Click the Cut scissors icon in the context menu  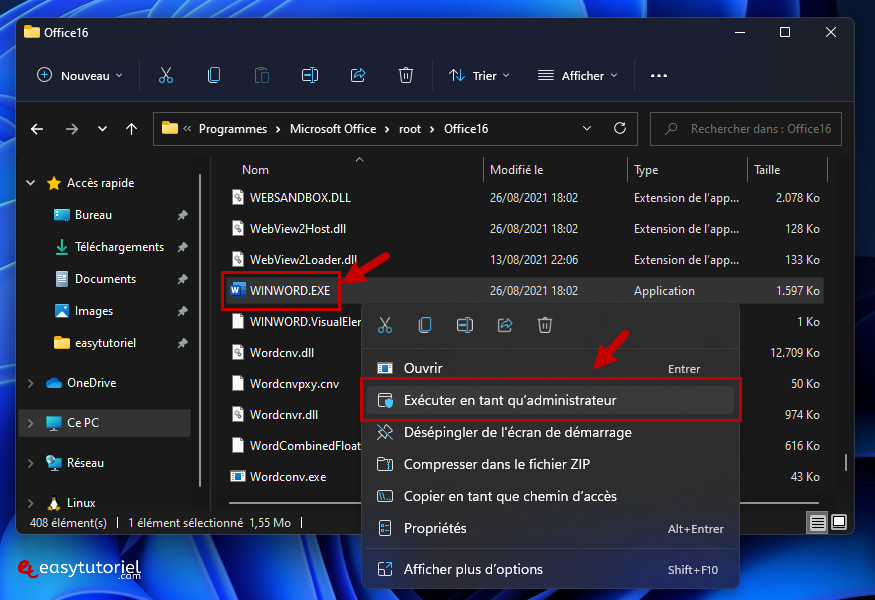click(x=385, y=325)
